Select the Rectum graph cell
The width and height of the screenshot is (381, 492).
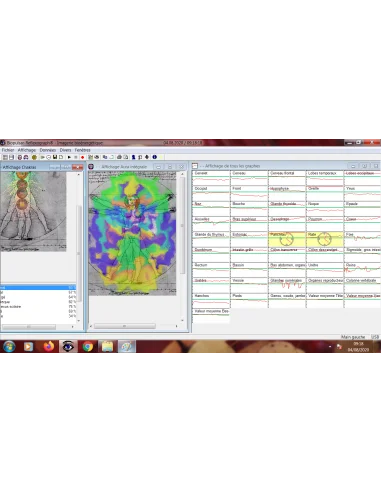click(x=211, y=270)
